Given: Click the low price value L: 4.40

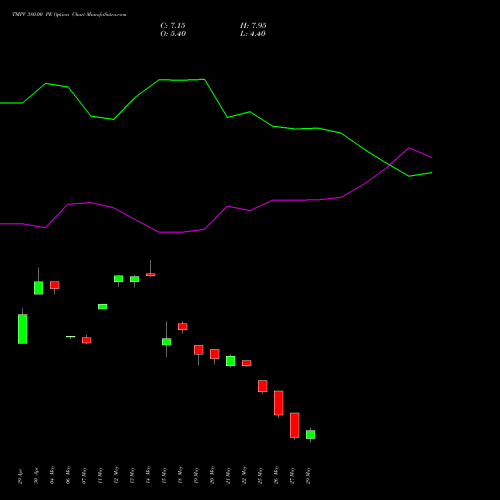Looking at the screenshot, I should [253, 34].
